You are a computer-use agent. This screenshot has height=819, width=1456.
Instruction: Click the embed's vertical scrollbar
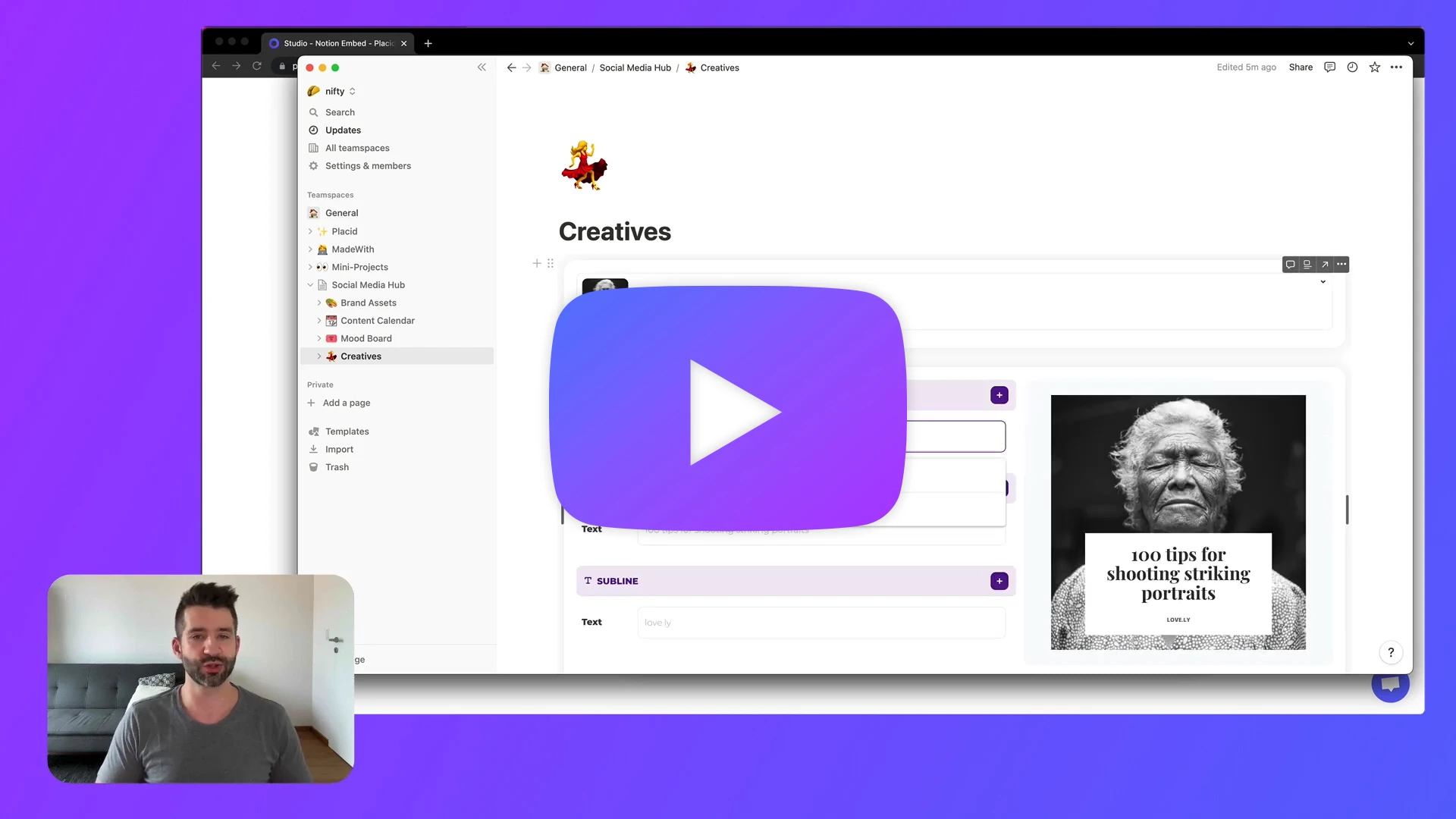(1348, 510)
